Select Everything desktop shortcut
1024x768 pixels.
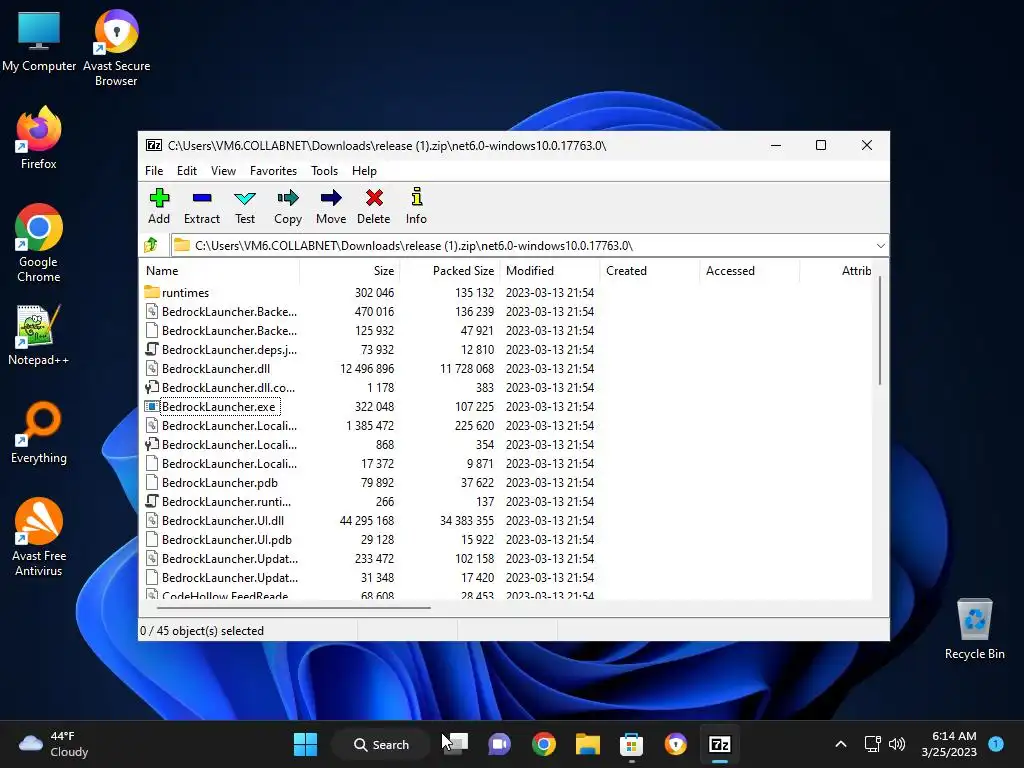[39, 432]
